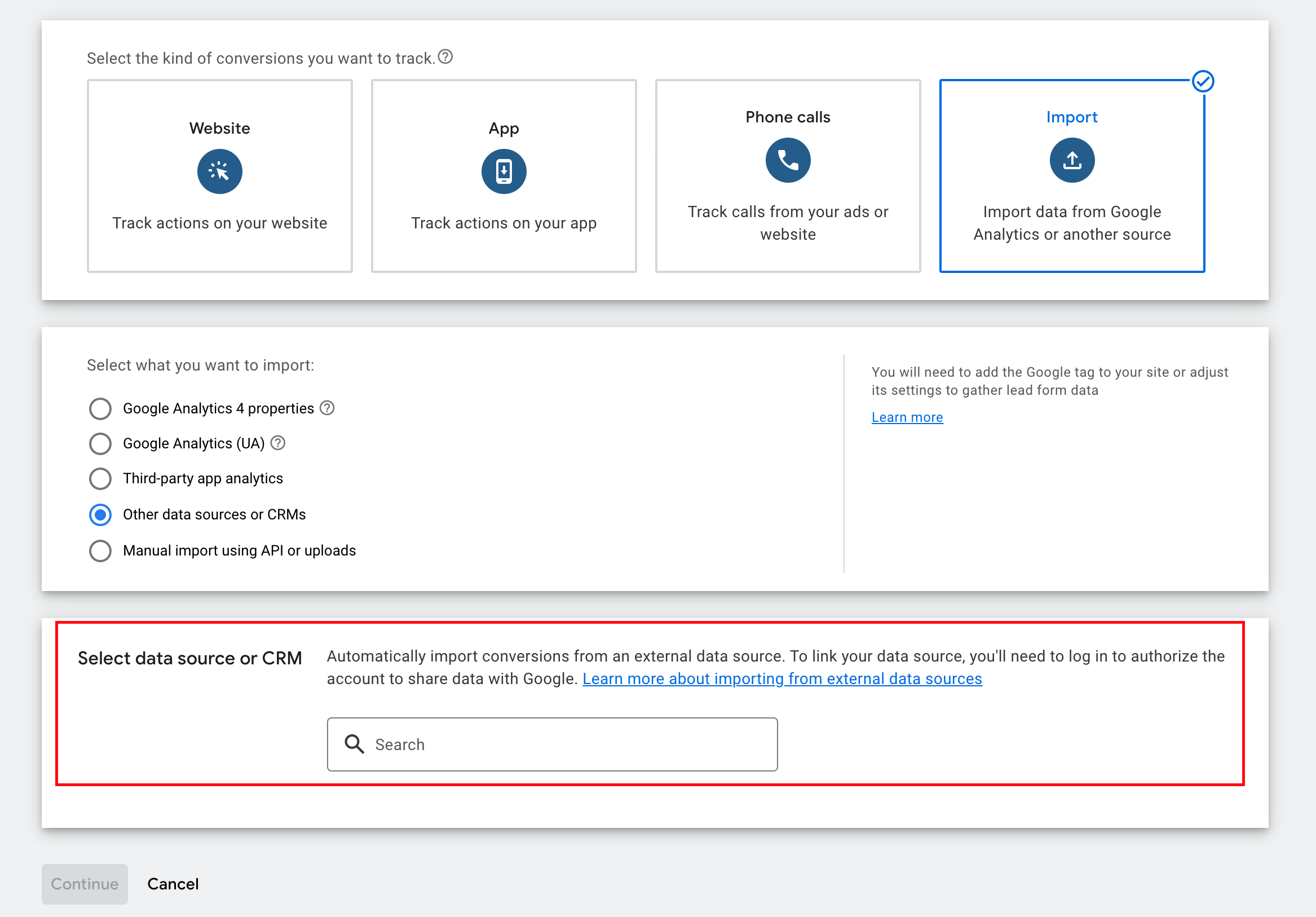
Task: Click the Phone calls handset icon
Action: pyautogui.click(x=788, y=160)
